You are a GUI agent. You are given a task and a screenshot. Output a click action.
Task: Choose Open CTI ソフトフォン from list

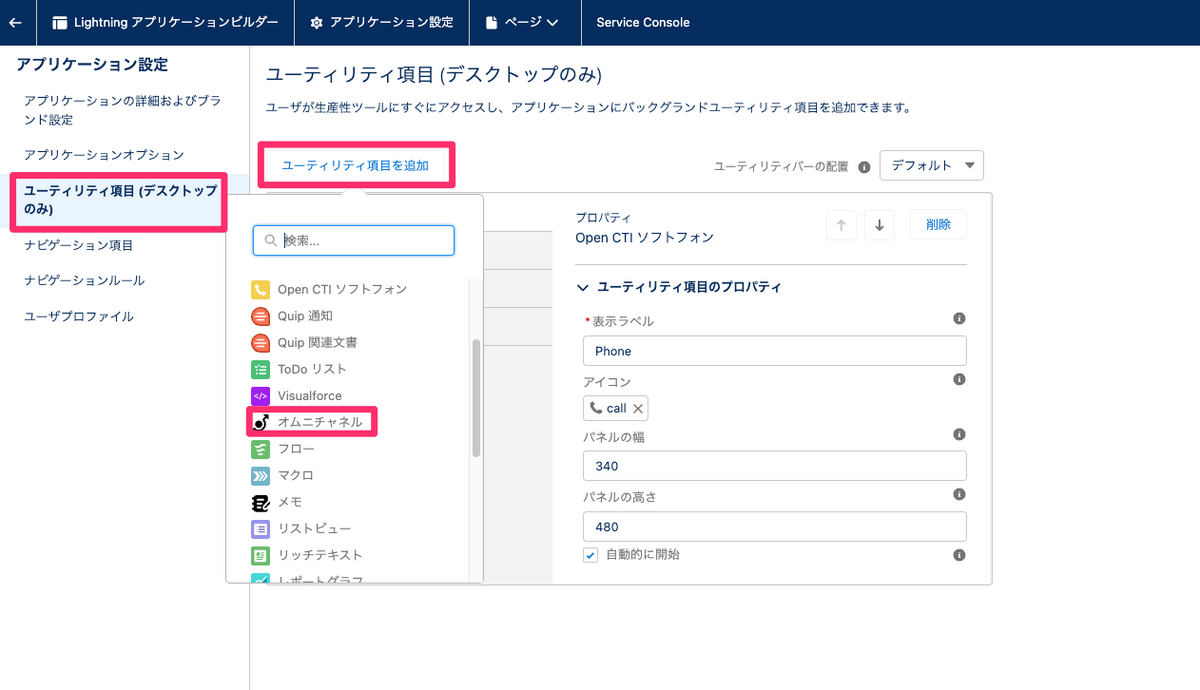click(342, 289)
